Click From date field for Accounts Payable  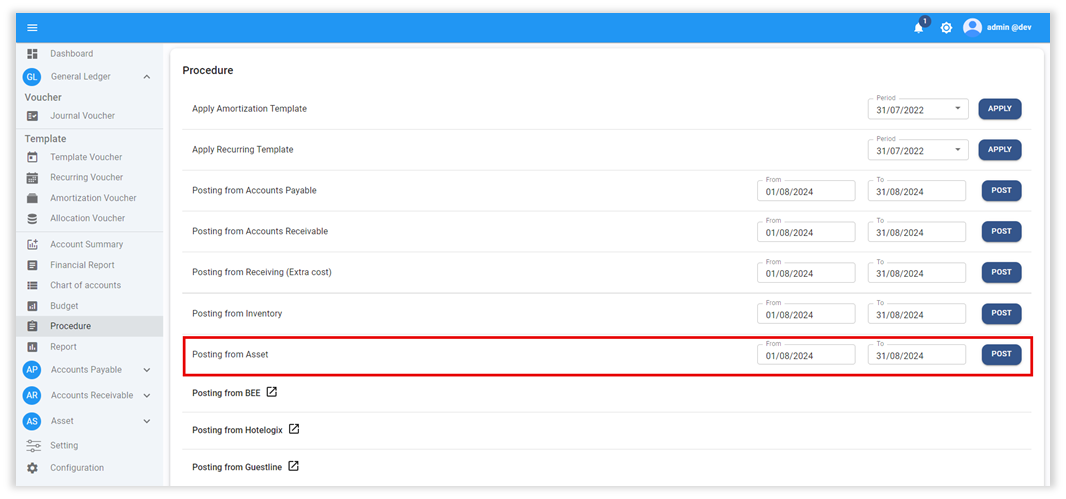(x=806, y=191)
